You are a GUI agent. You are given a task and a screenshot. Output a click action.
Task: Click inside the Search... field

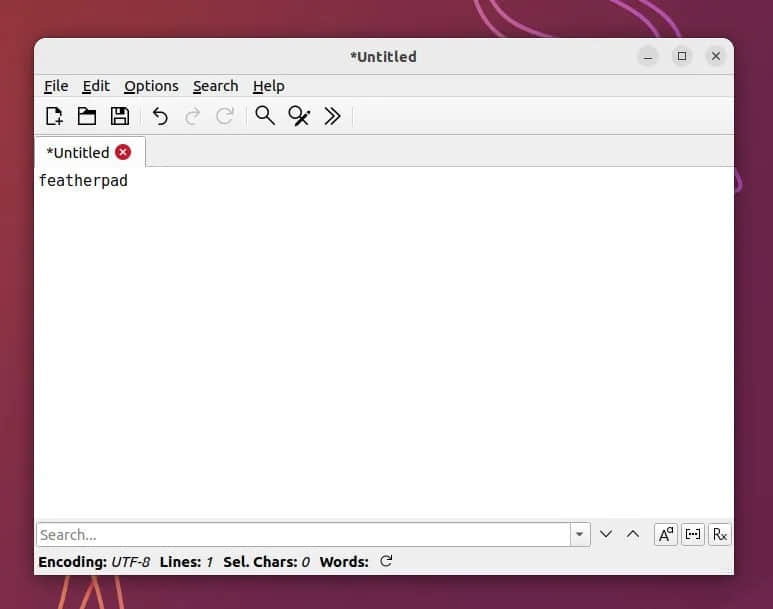304,535
